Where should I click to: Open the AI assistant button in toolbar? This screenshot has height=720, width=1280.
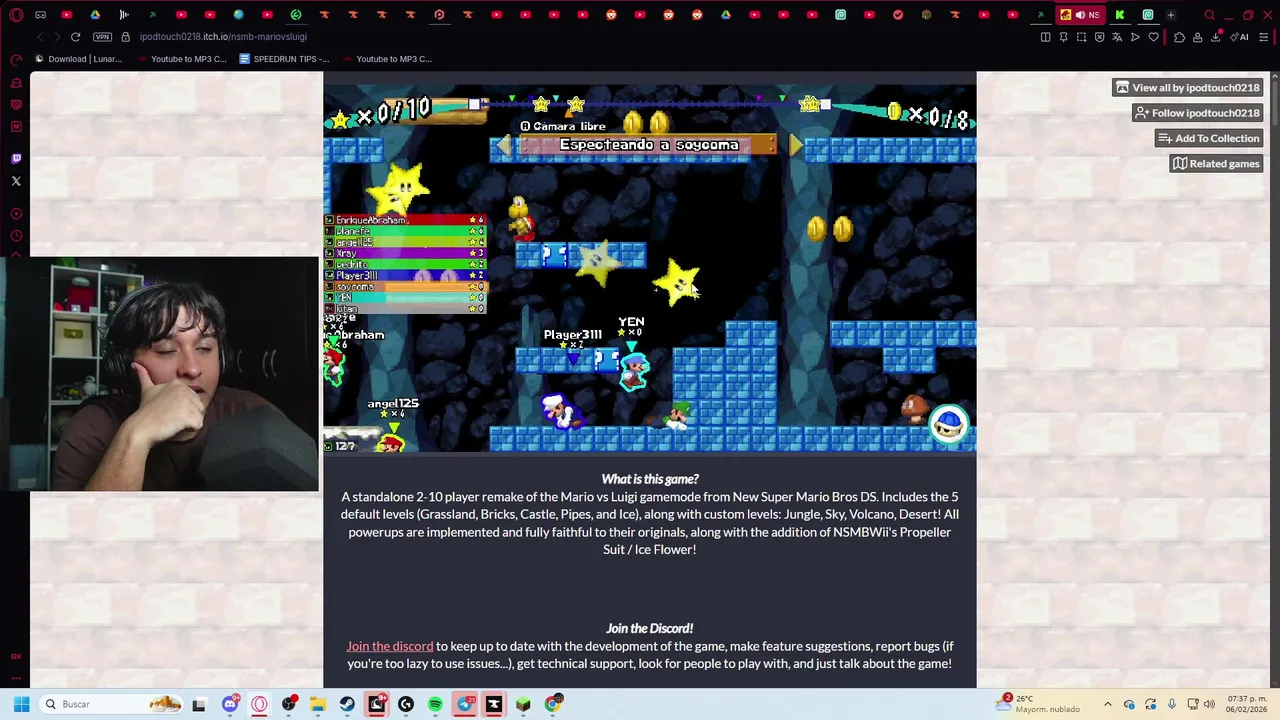(x=1241, y=37)
